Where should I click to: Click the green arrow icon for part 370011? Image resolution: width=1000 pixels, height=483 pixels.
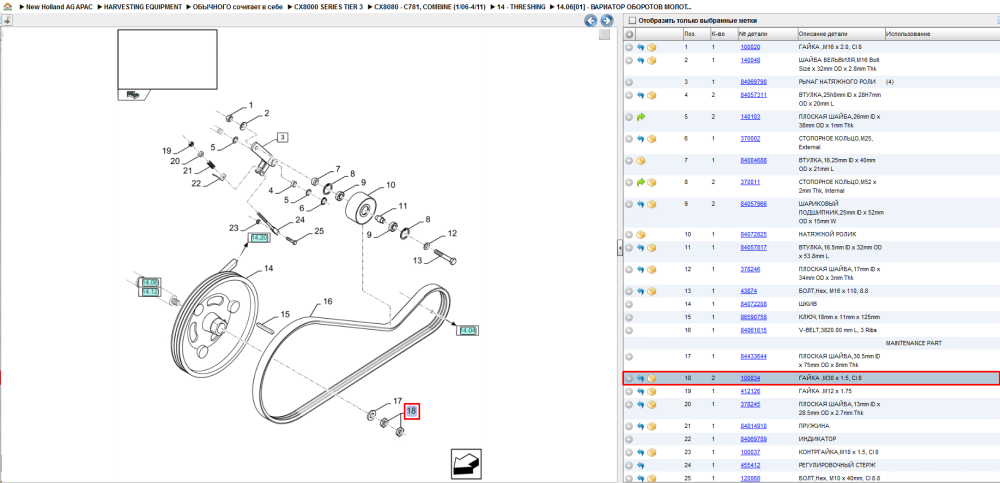point(641,182)
